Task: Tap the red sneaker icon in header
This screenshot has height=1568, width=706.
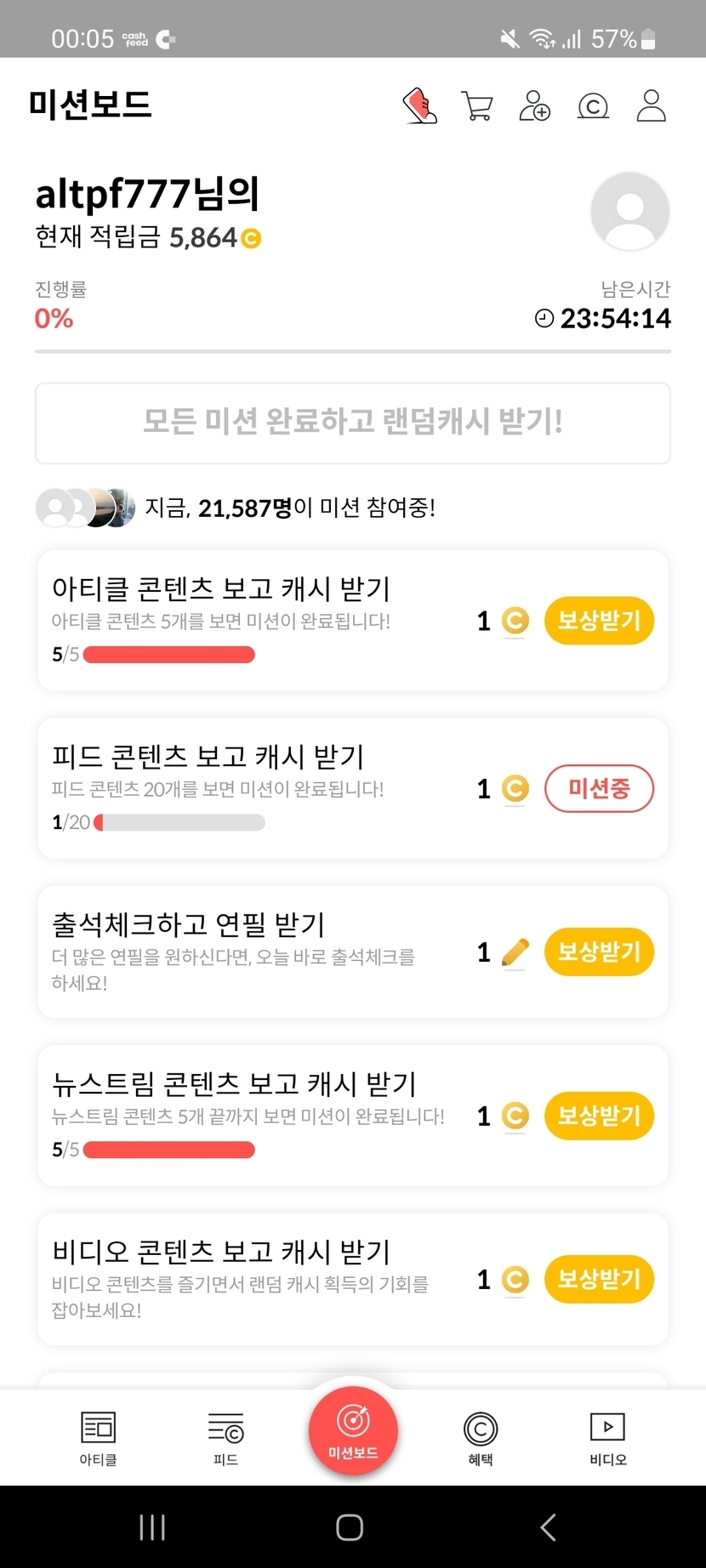Action: 419,106
